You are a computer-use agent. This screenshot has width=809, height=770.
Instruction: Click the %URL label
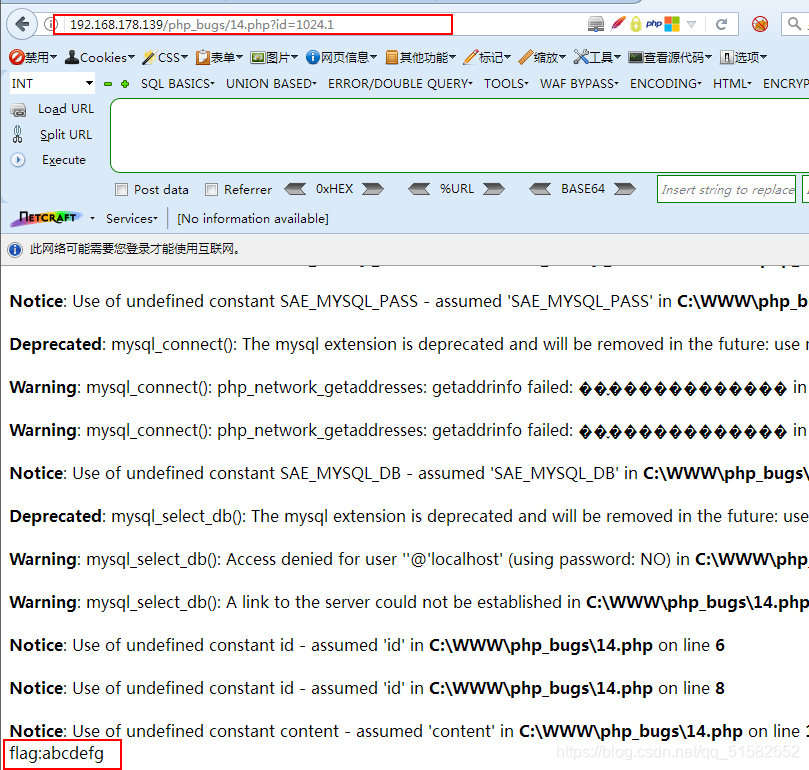click(x=457, y=189)
